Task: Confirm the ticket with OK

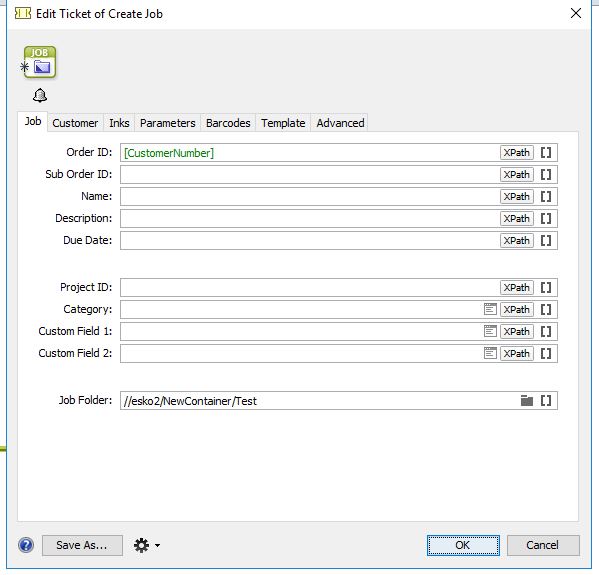Action: click(x=463, y=545)
